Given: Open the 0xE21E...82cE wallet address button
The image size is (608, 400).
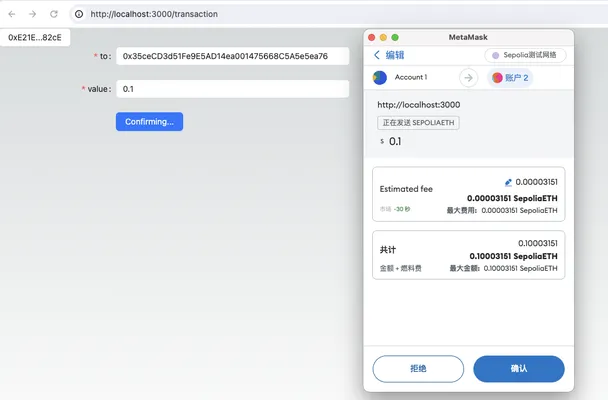Looking at the screenshot, I should click(35, 38).
